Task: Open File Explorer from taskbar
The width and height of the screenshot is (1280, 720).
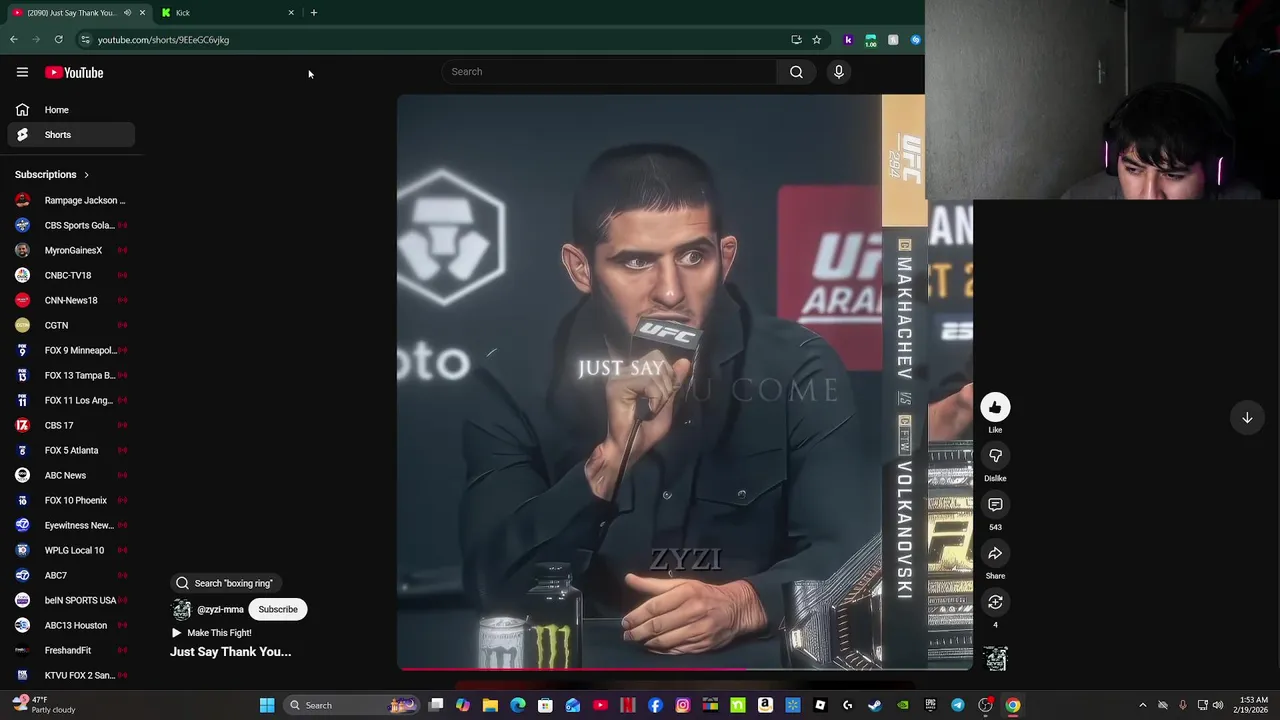Action: coord(490,705)
